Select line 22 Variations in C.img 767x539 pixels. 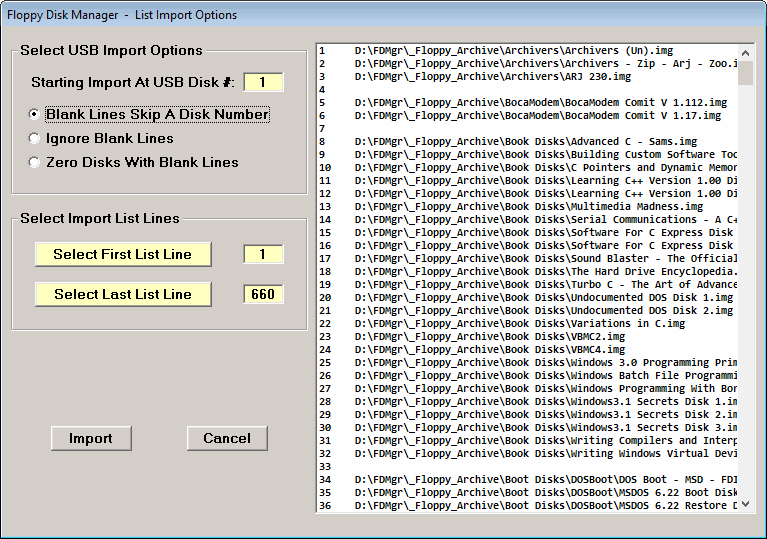pos(527,323)
